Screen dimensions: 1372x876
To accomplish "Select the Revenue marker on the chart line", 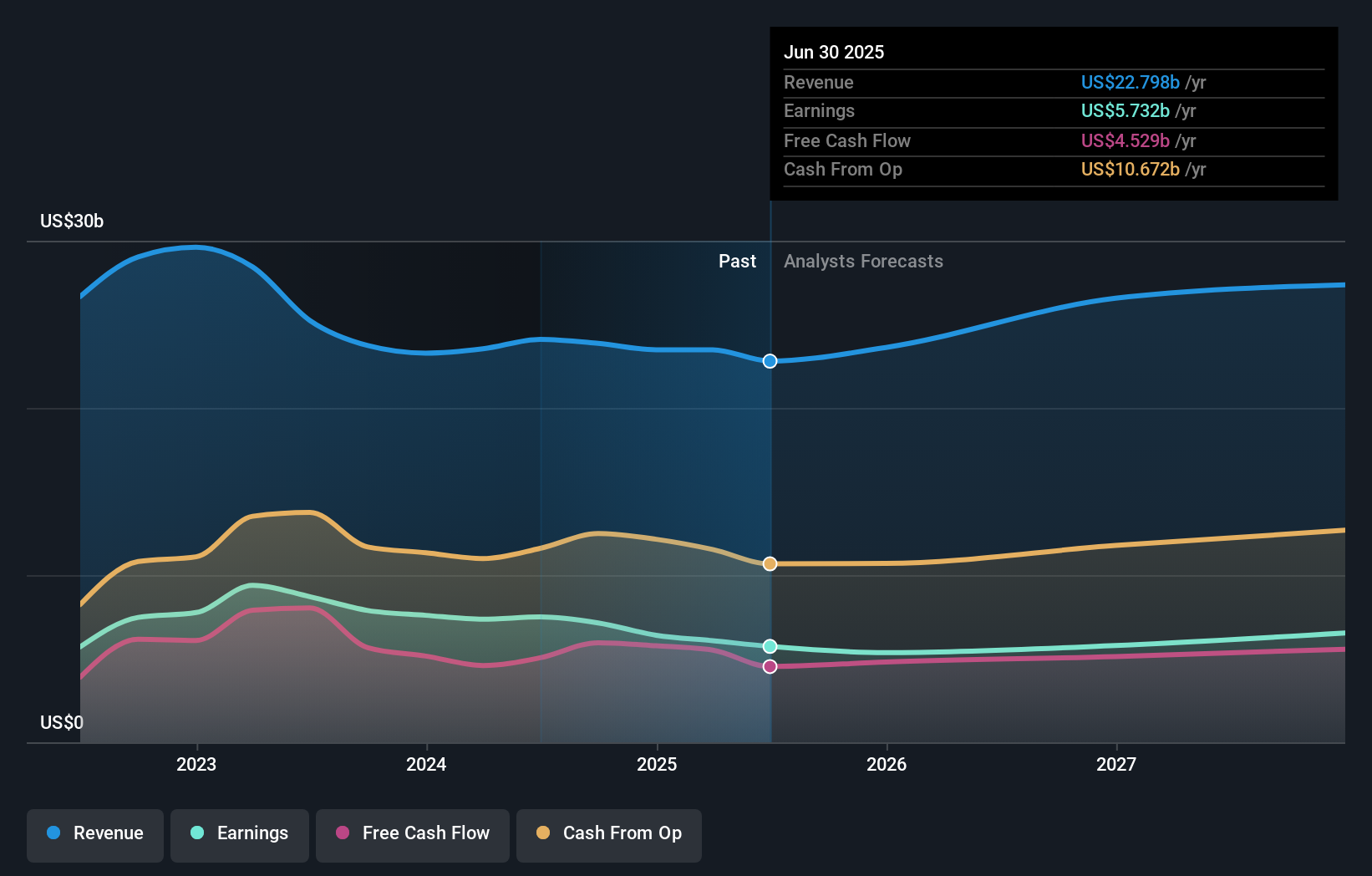I will point(769,361).
